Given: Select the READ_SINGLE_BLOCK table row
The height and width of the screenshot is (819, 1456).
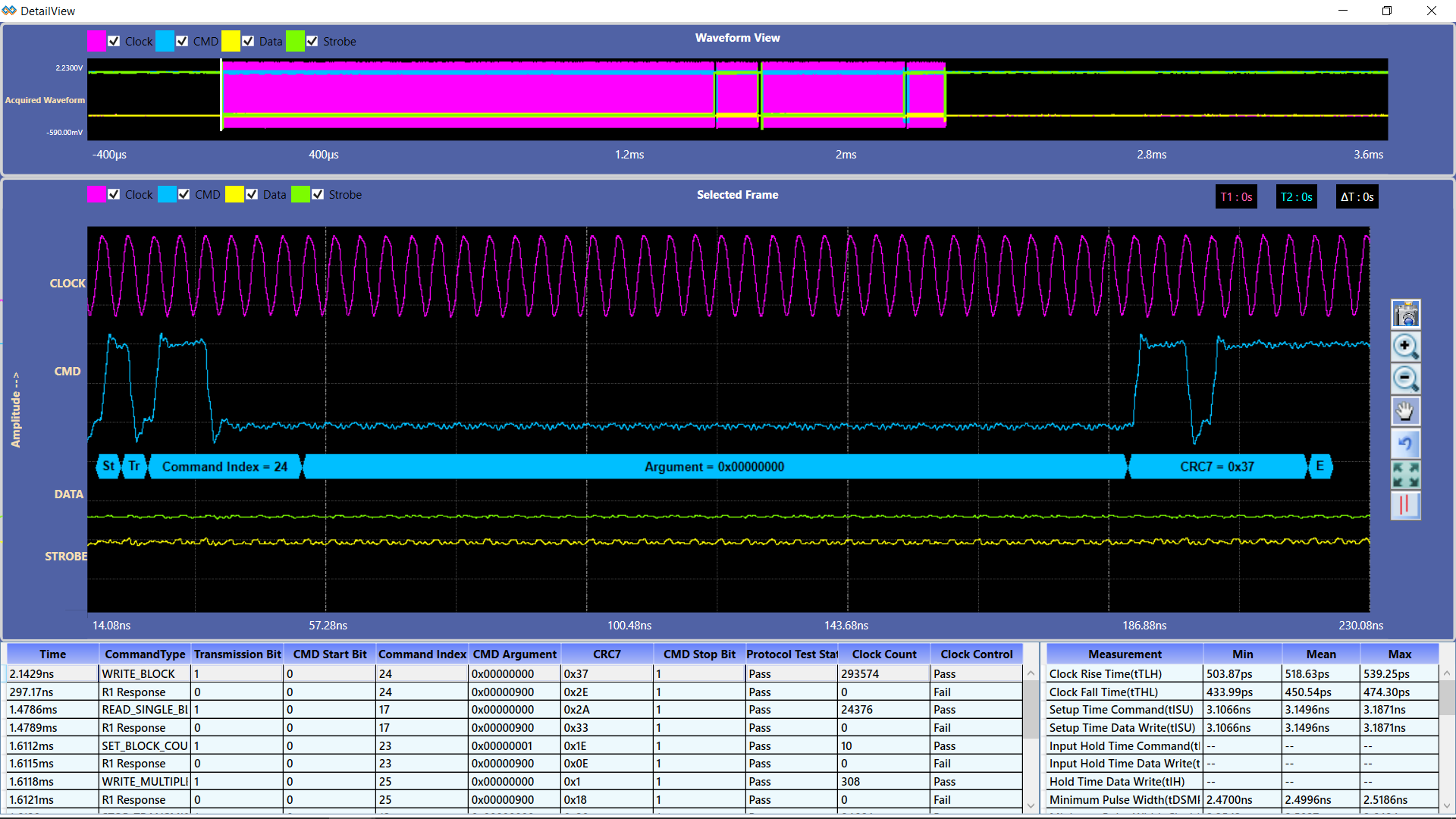Looking at the screenshot, I should (144, 710).
